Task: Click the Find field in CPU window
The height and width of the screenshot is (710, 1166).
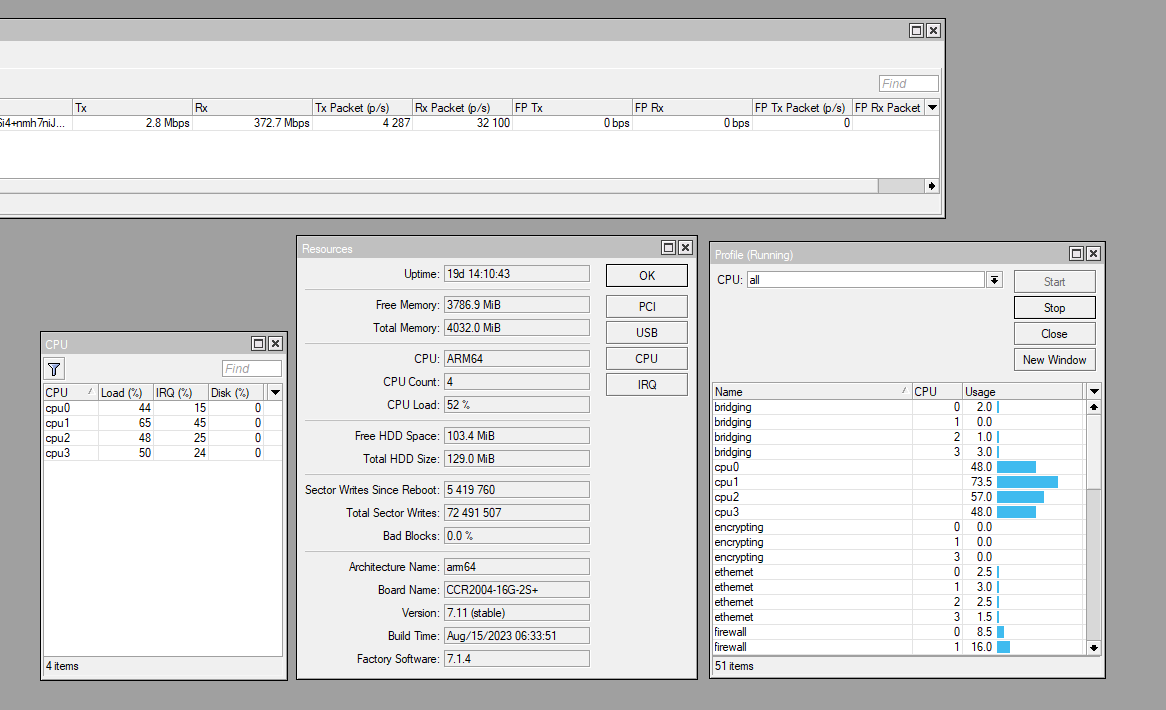Action: [251, 369]
